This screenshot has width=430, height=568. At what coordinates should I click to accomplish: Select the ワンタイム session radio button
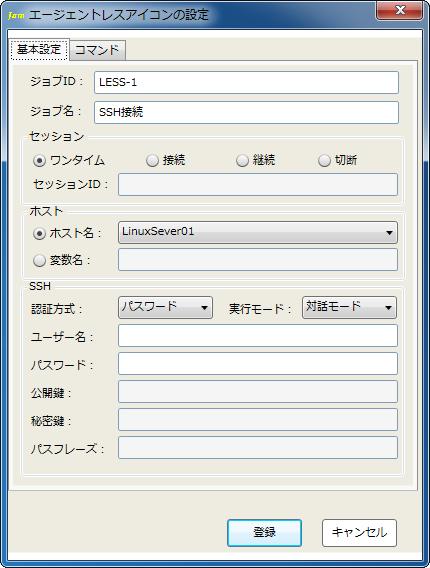(x=39, y=160)
